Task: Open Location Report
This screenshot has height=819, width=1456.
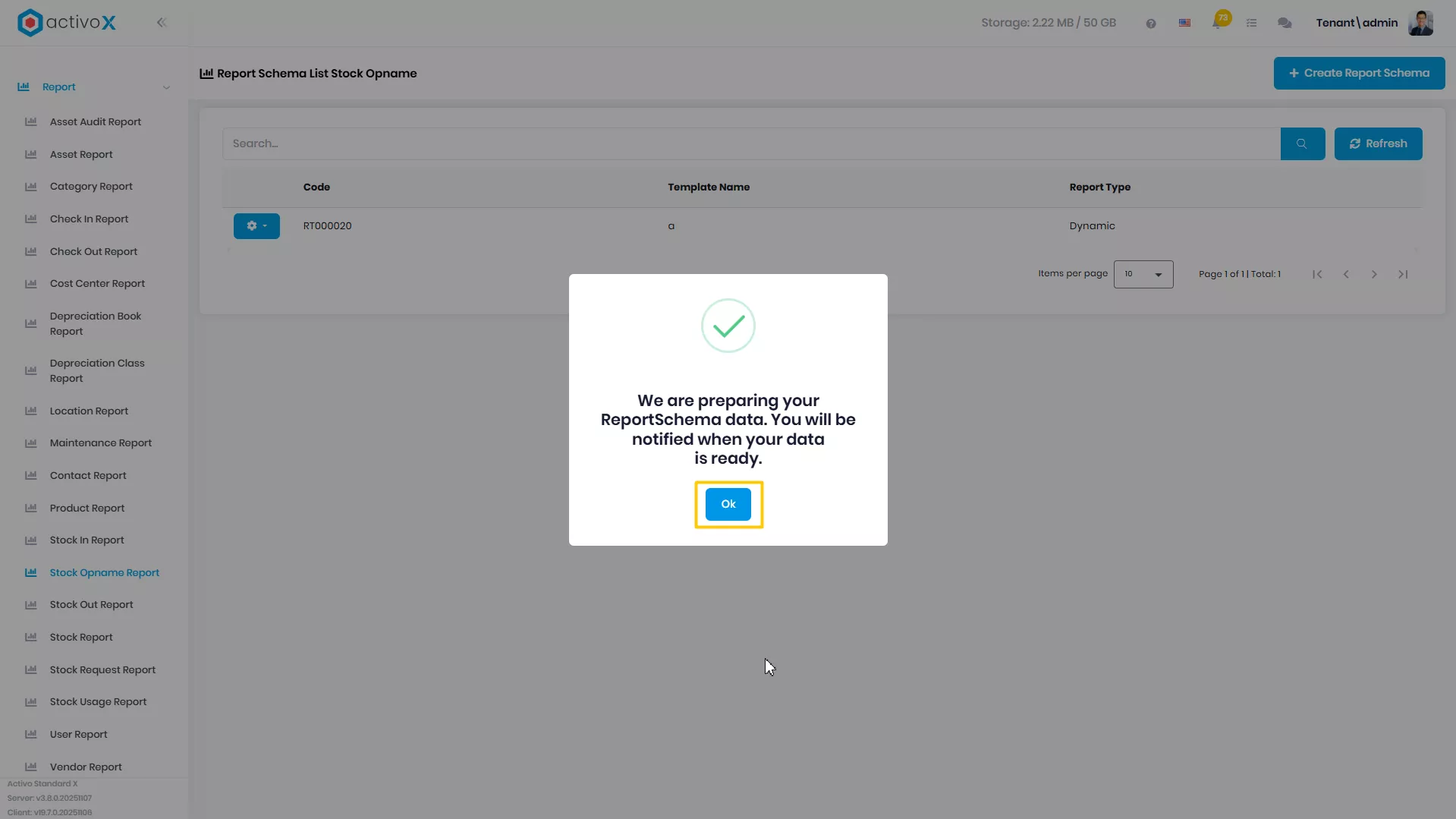Action: pos(89,411)
